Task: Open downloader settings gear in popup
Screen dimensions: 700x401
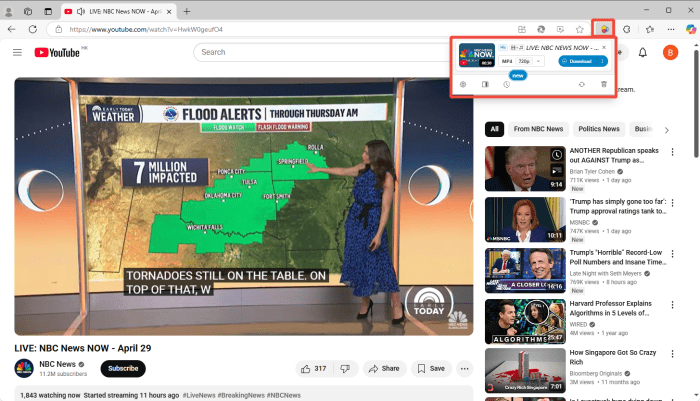Action: click(x=463, y=84)
